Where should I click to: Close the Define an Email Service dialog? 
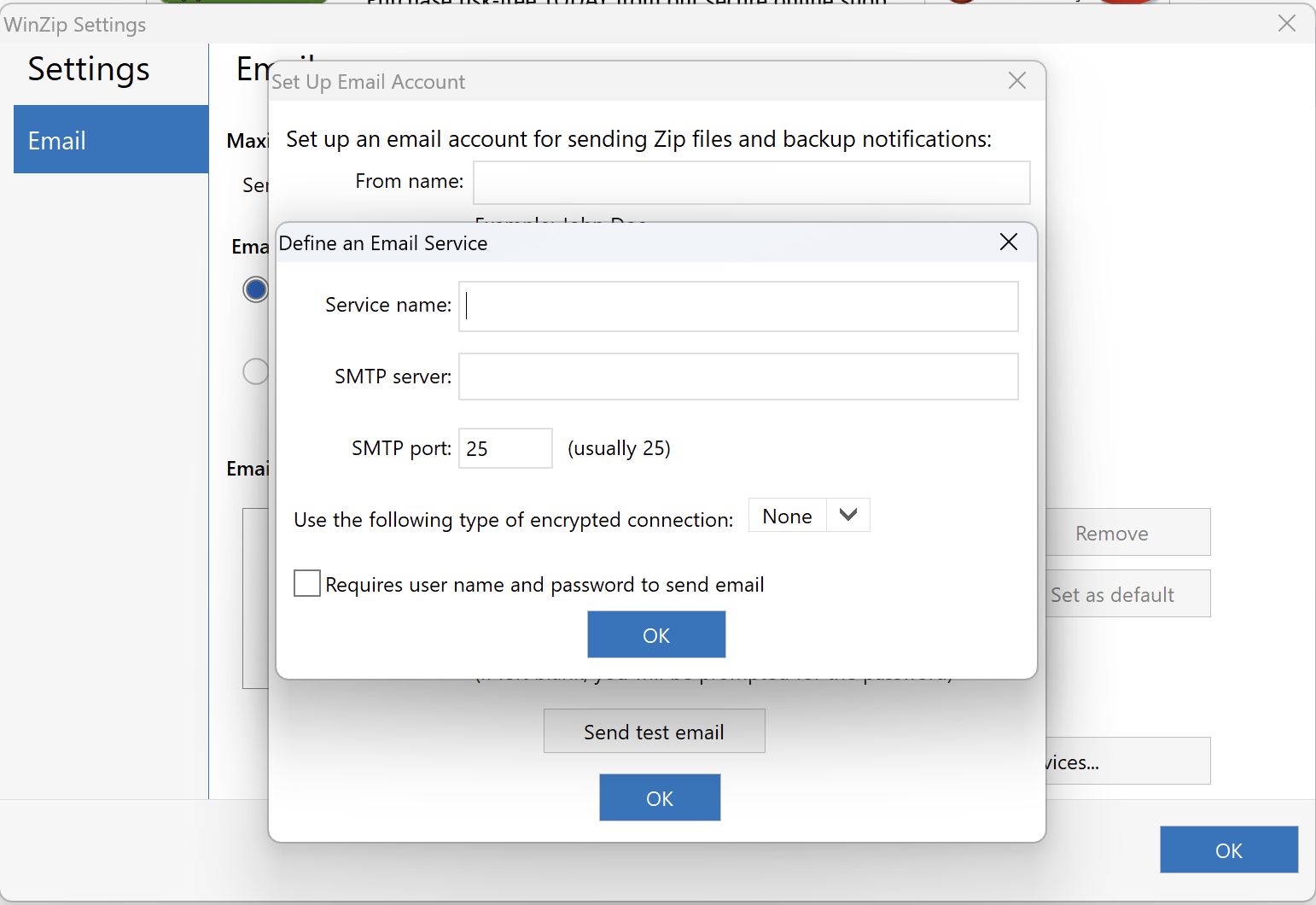(x=1008, y=242)
